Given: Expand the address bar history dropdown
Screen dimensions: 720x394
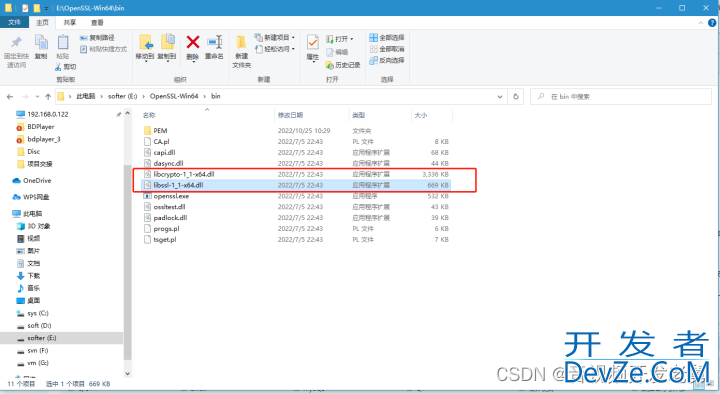Looking at the screenshot, I should (500, 96).
